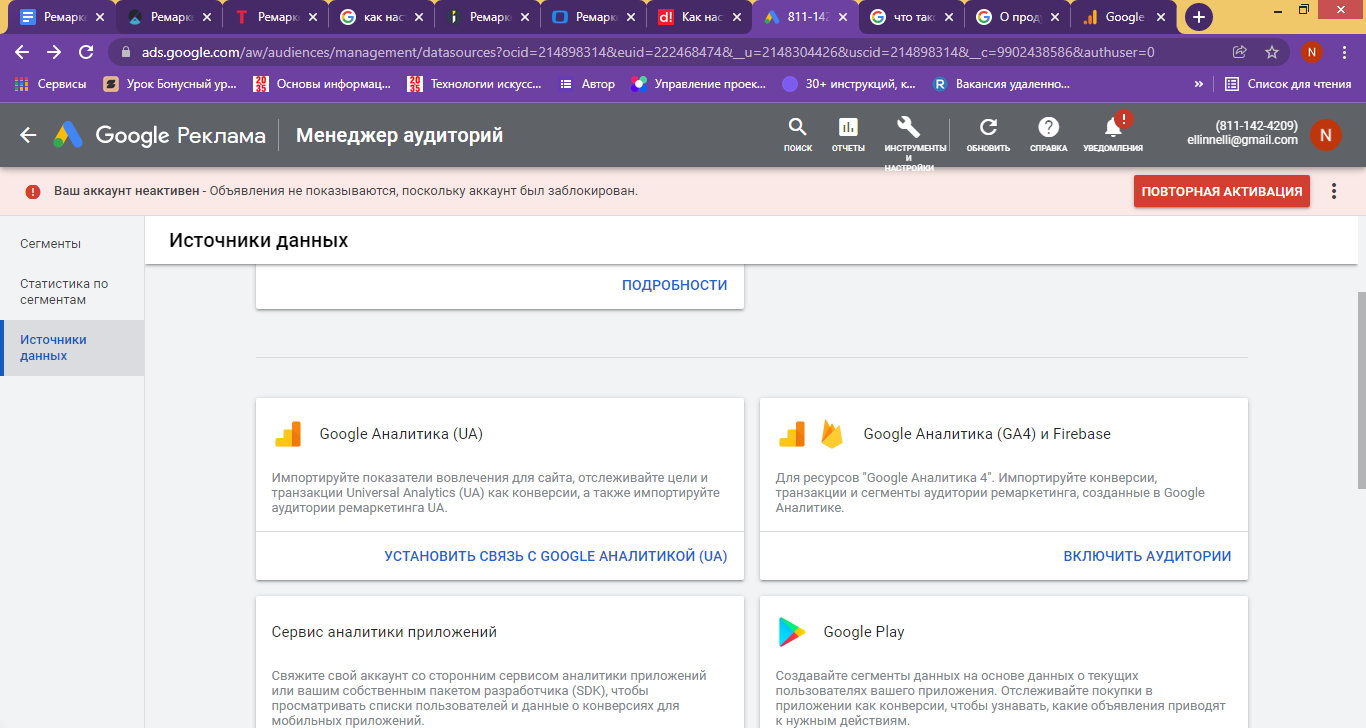
Task: Open the three-dot menu in alert bar
Action: [1334, 191]
